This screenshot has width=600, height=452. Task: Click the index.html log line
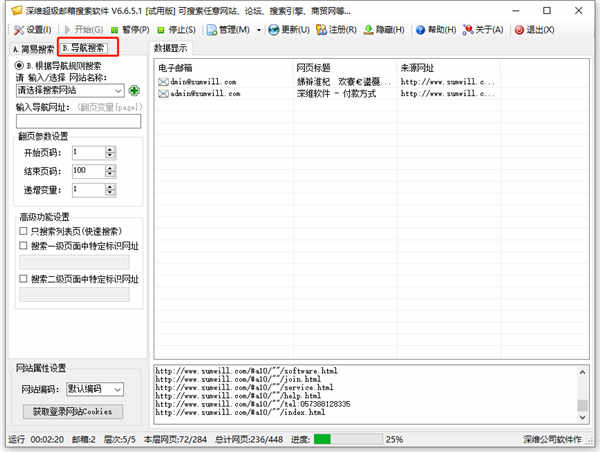point(240,413)
